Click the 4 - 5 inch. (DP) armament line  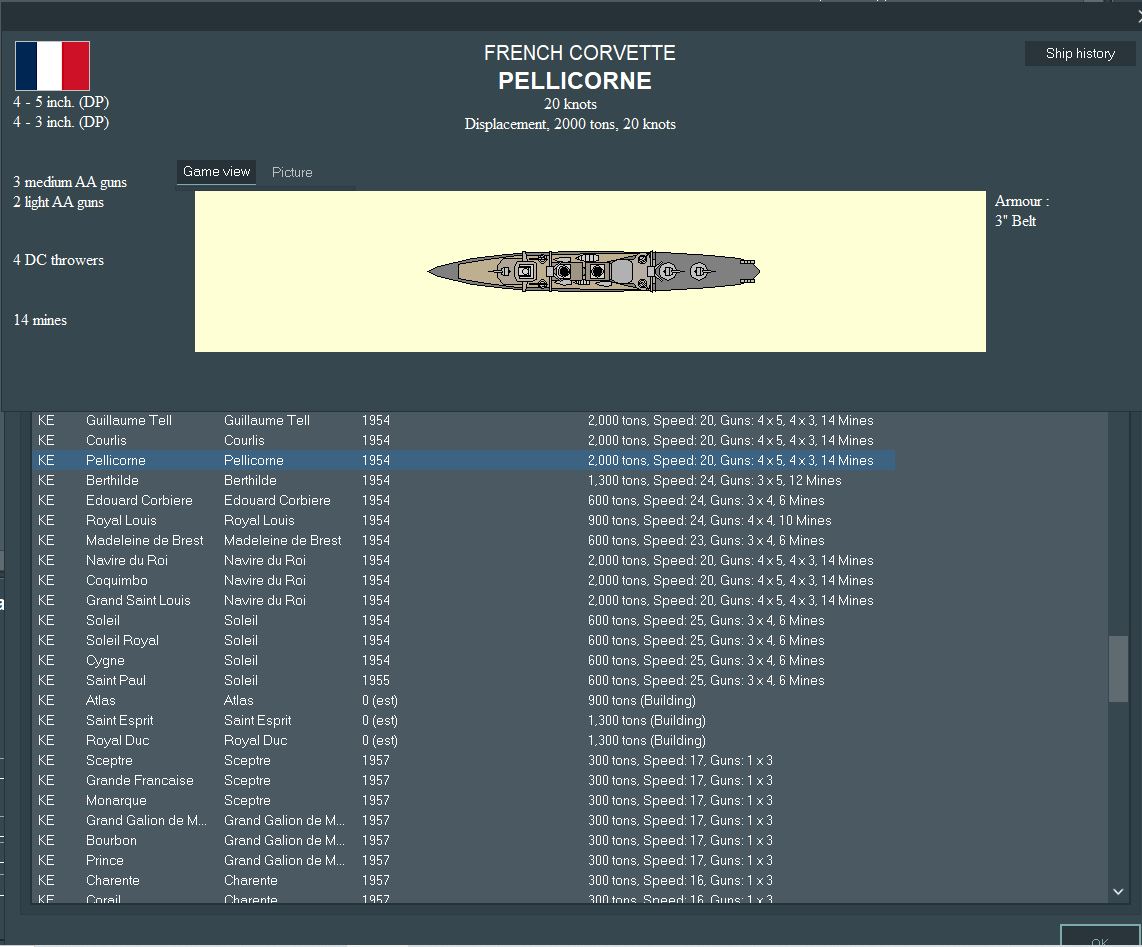point(61,102)
